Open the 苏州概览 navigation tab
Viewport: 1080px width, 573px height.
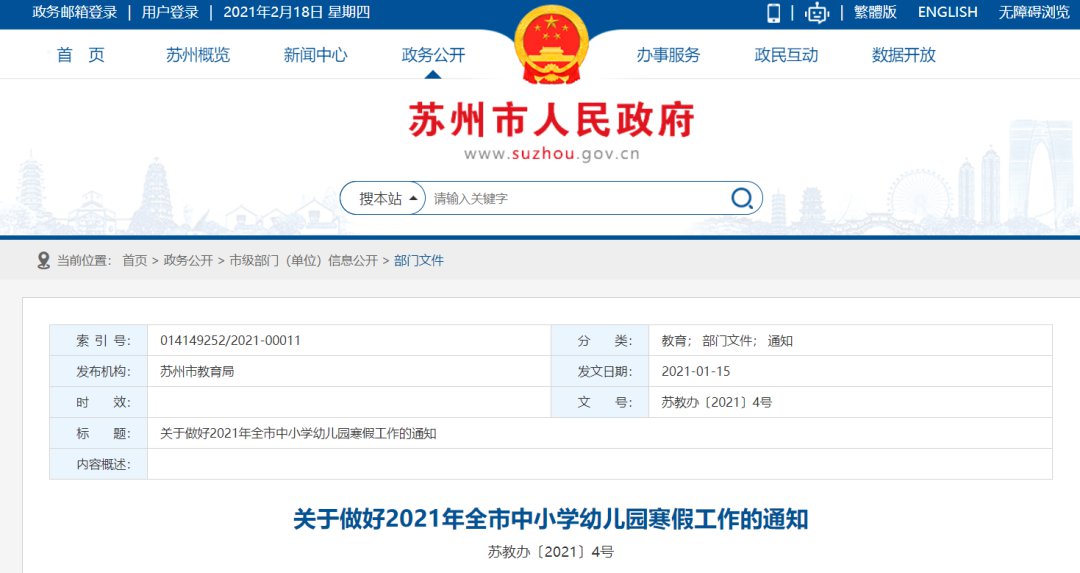198,55
